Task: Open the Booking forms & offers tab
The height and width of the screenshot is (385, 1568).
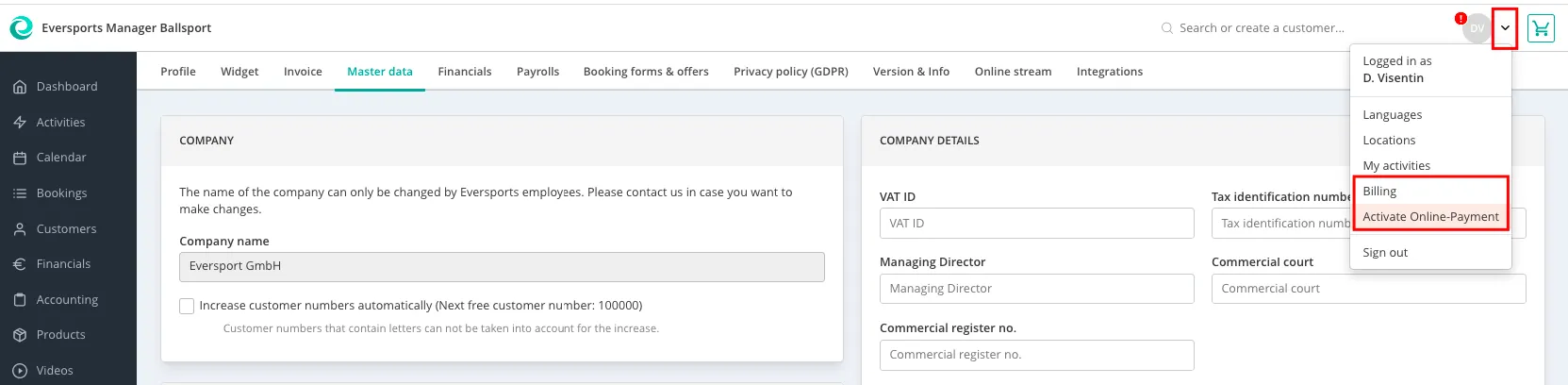Action: pyautogui.click(x=645, y=72)
